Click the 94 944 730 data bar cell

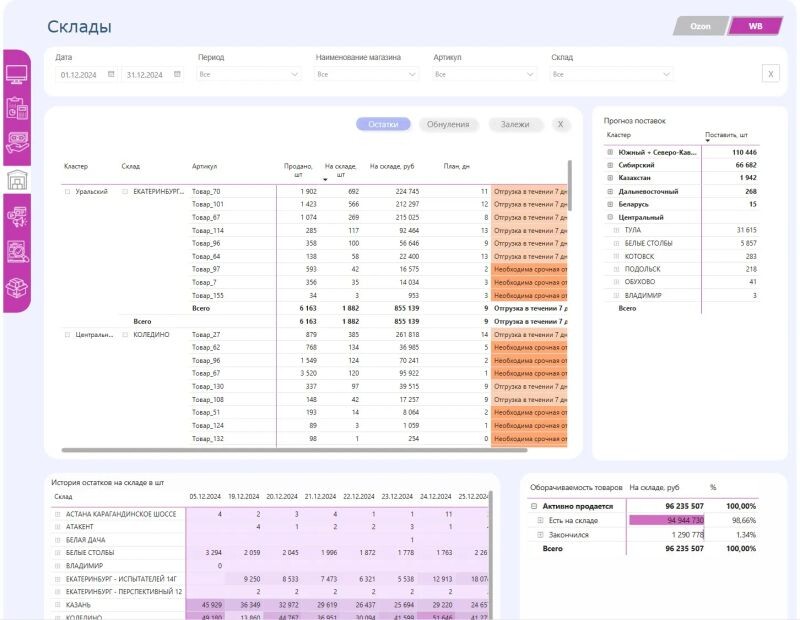click(666, 520)
